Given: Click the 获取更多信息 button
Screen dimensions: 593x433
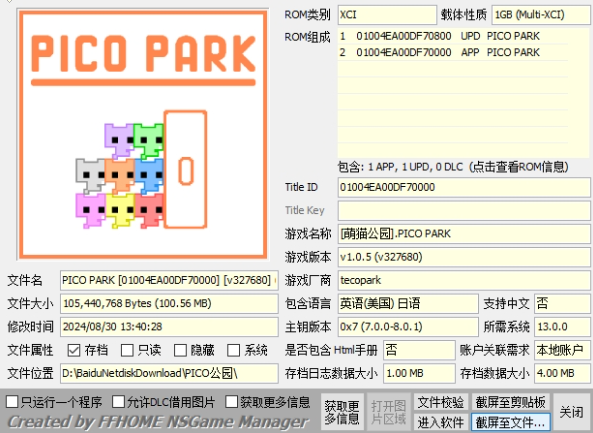Looking at the screenshot, I should pos(342,412).
